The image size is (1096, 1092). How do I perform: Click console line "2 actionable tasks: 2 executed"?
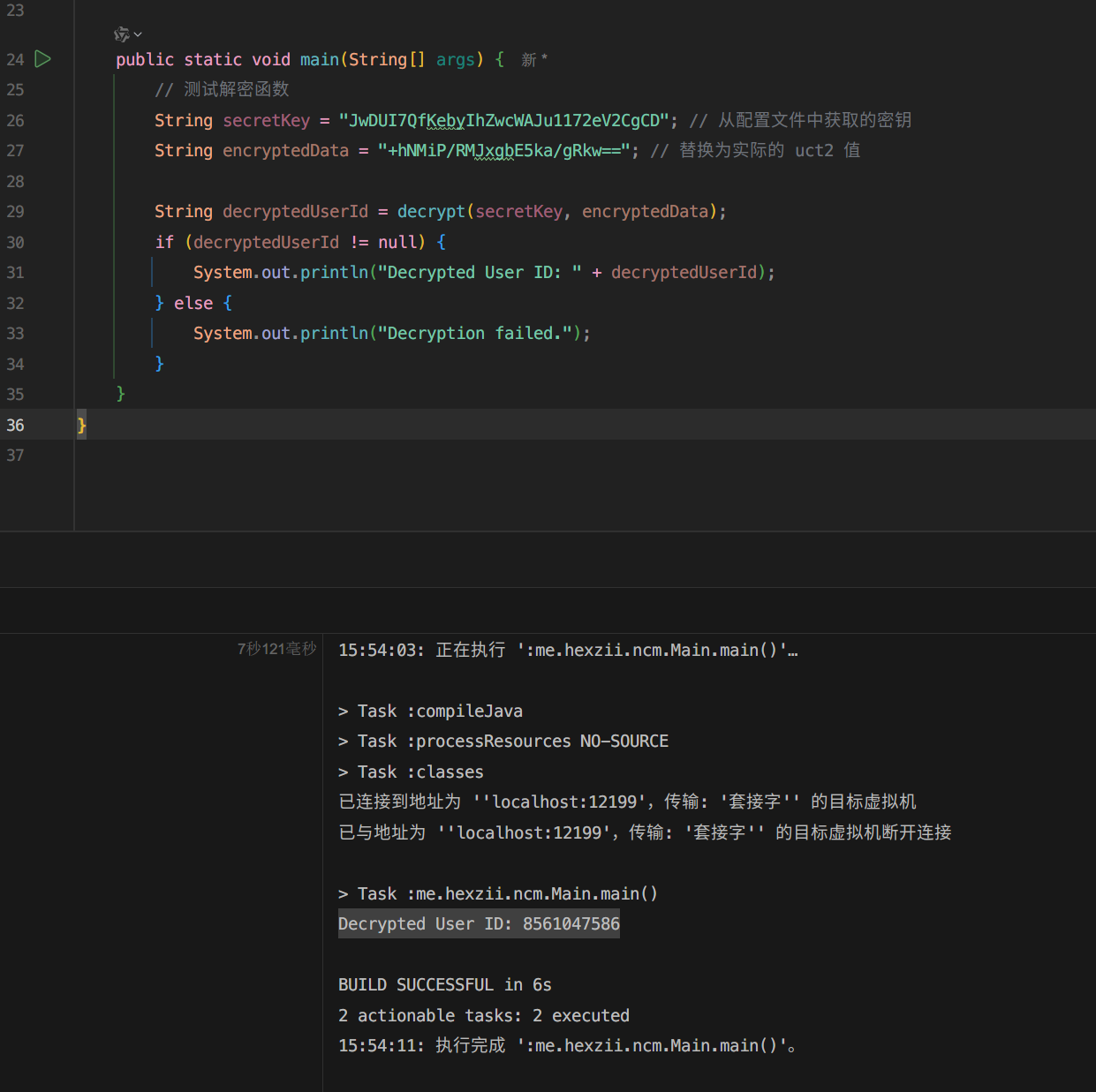point(484,1016)
